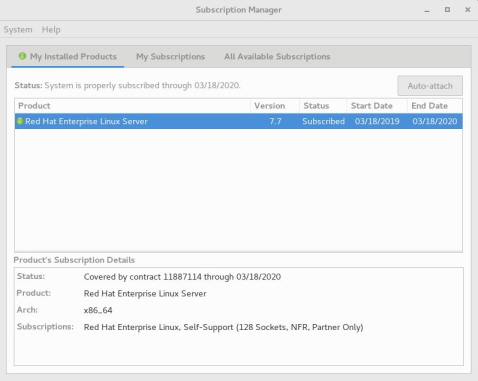
Task: Maximize the Subscription Manager window
Action: click(447, 10)
